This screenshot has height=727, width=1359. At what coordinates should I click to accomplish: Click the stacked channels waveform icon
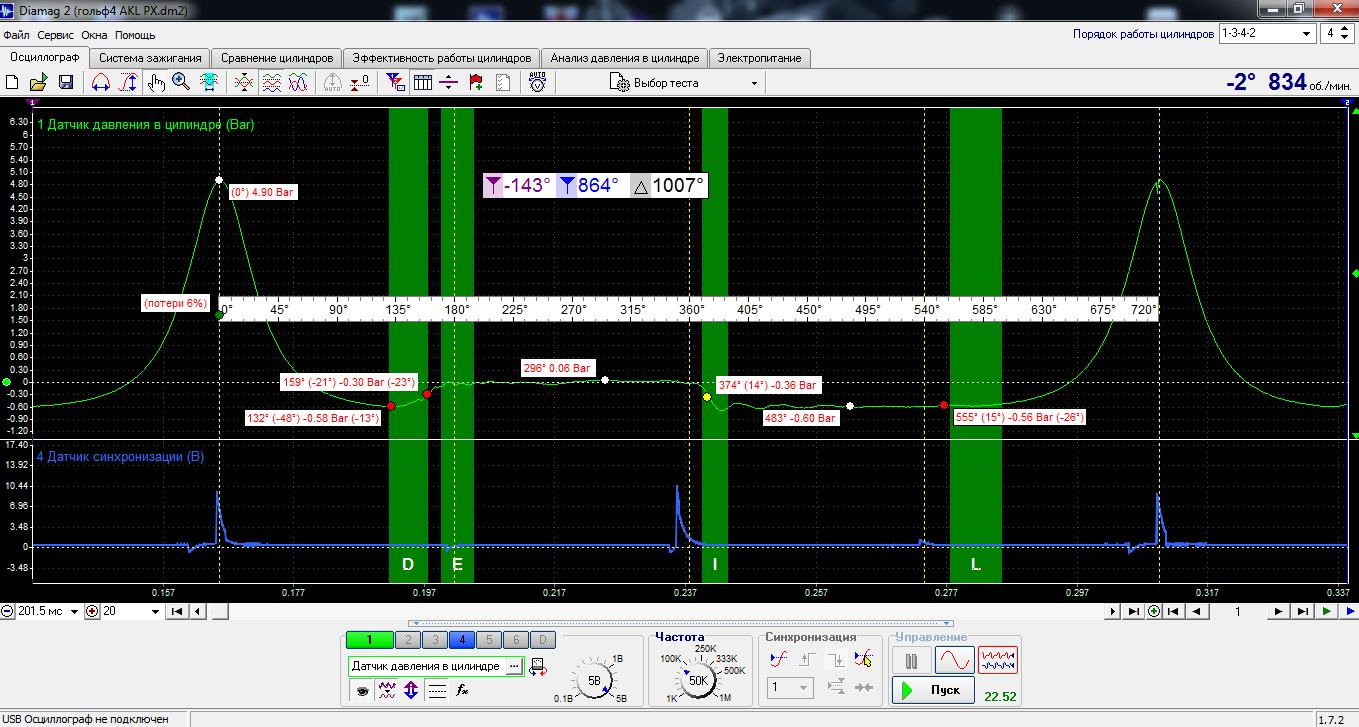click(x=271, y=83)
